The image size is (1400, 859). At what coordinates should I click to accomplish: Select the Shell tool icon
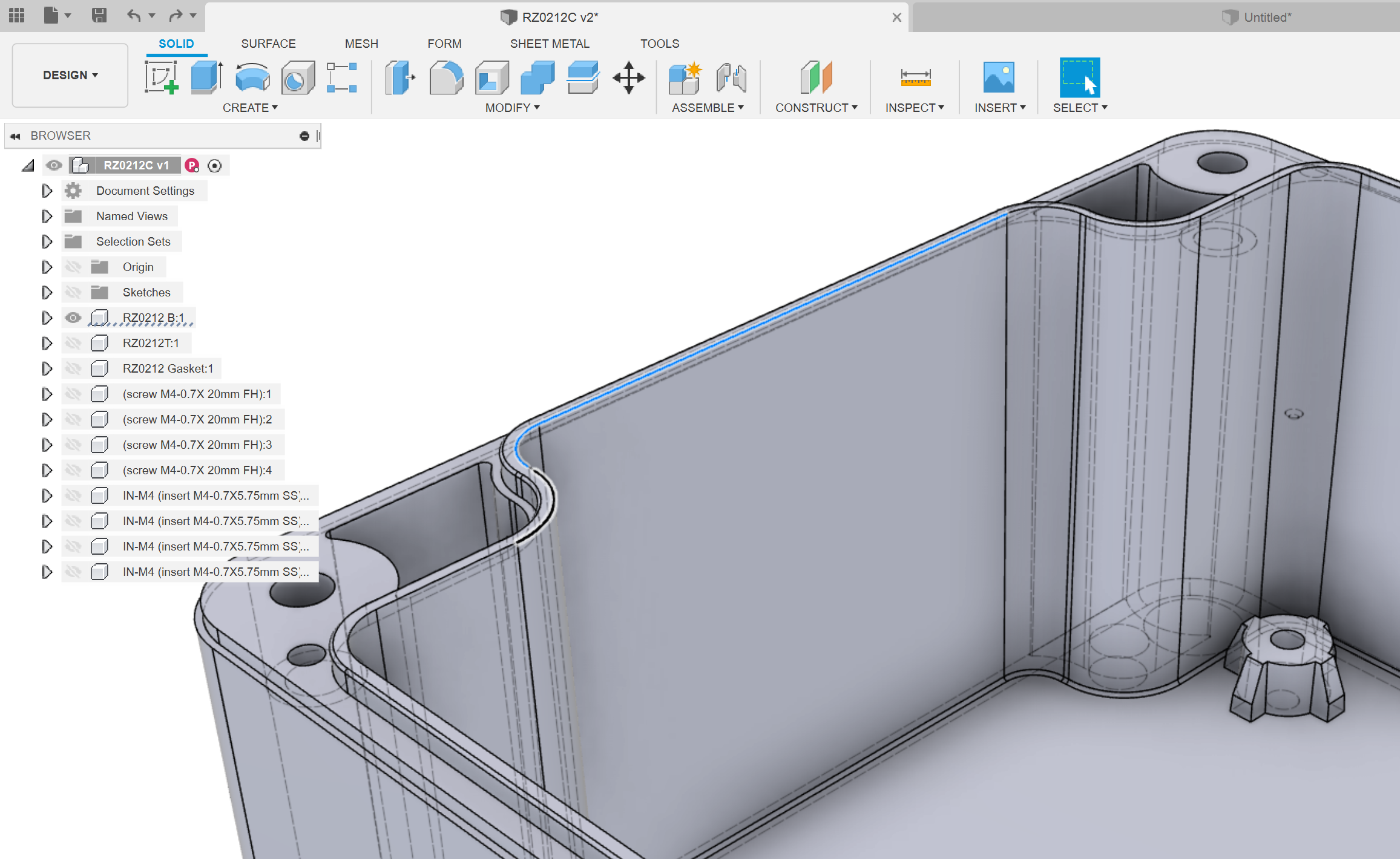pyautogui.click(x=491, y=77)
